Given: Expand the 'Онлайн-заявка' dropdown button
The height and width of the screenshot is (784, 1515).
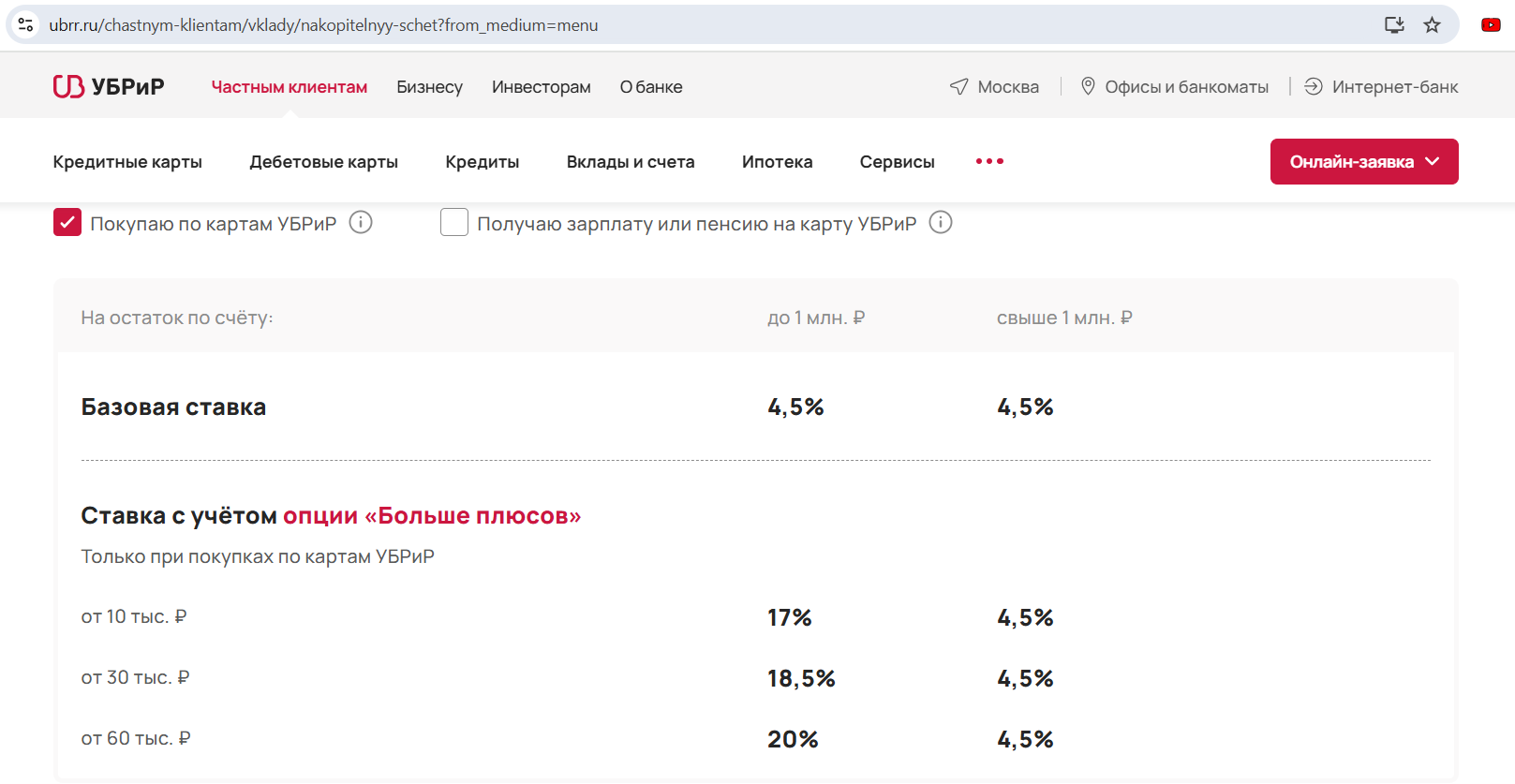Looking at the screenshot, I should click(x=1364, y=162).
